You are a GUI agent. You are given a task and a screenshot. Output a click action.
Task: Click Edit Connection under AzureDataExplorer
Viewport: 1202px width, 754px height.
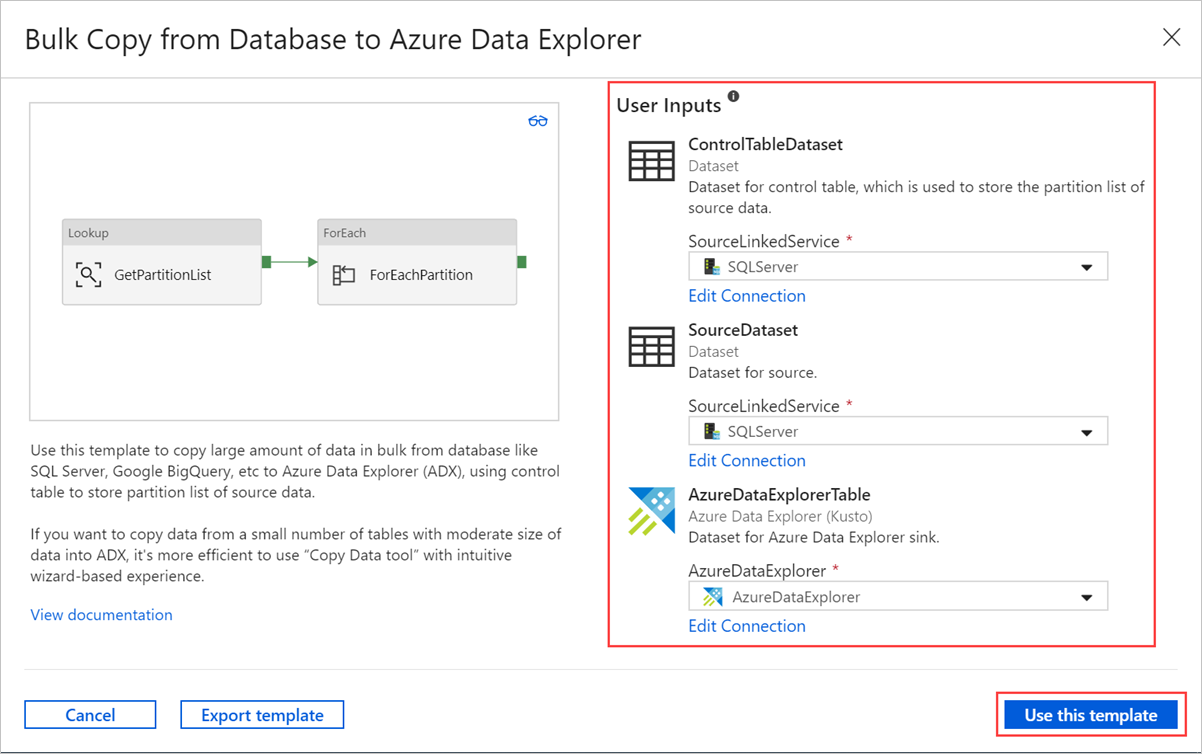[746, 625]
